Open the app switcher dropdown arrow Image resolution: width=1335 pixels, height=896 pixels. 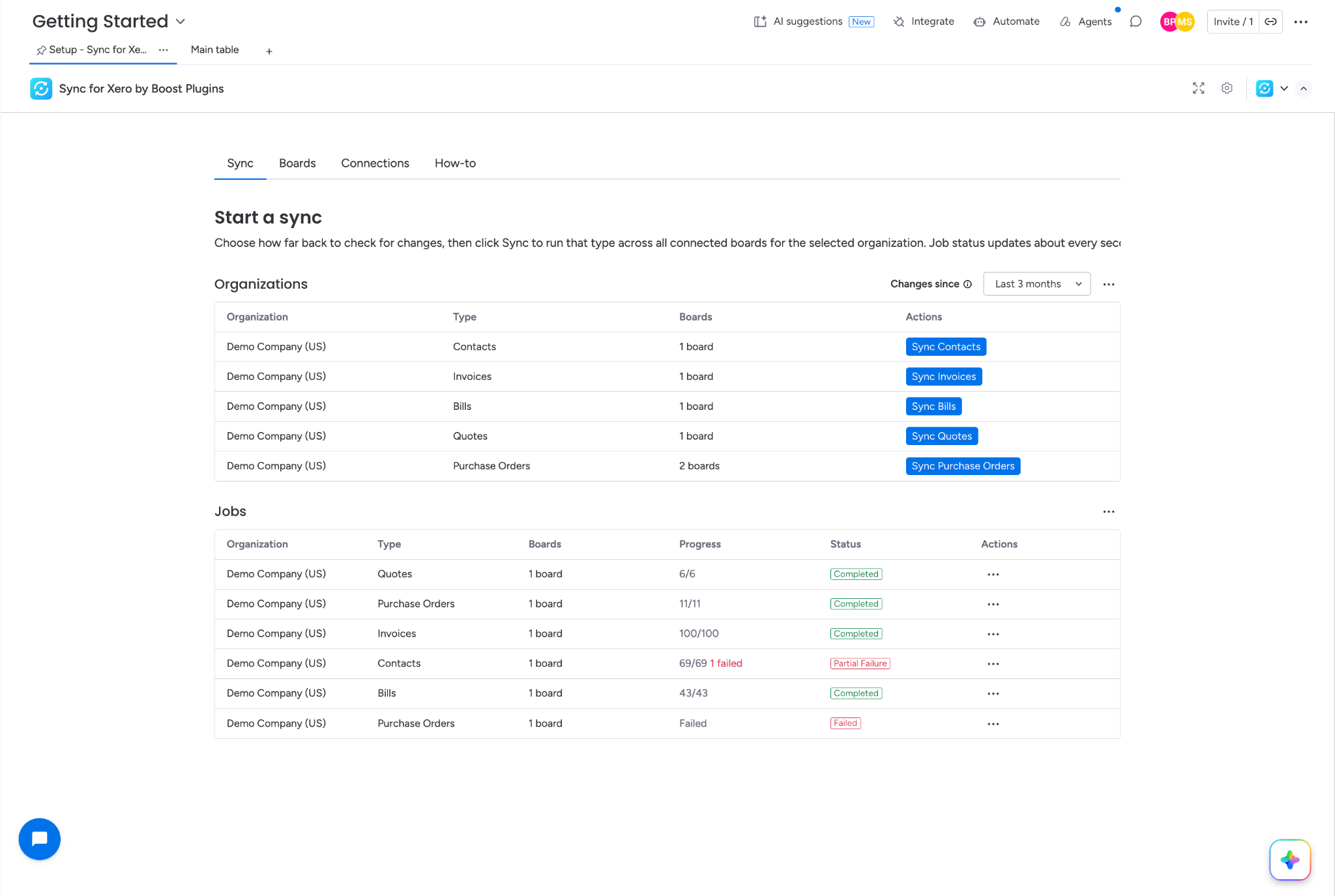pyautogui.click(x=1284, y=89)
